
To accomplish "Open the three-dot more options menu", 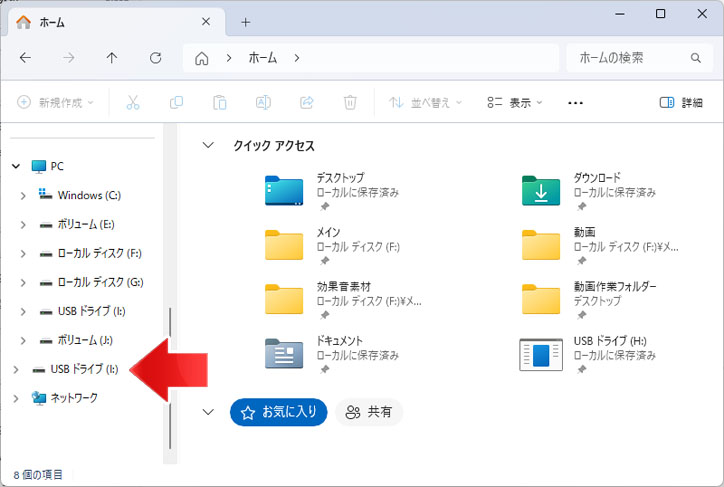I will 575,102.
